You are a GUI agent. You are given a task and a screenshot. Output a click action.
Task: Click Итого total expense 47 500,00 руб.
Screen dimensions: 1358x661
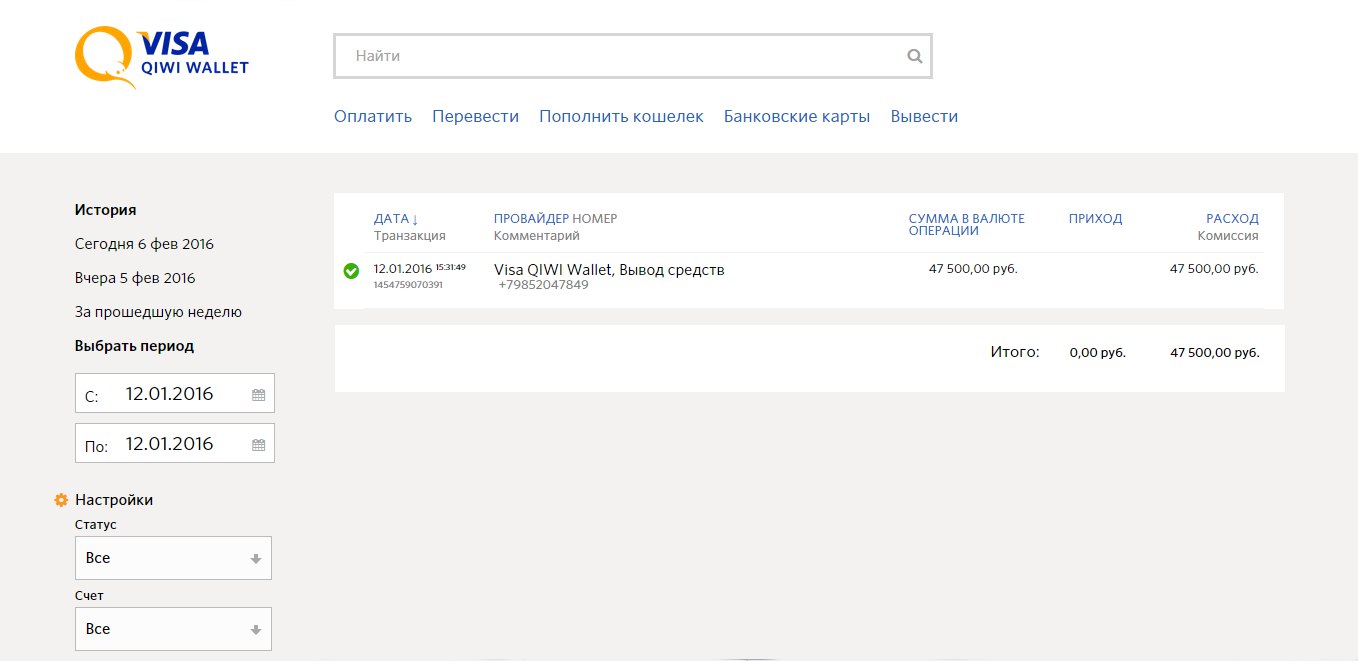(1214, 353)
